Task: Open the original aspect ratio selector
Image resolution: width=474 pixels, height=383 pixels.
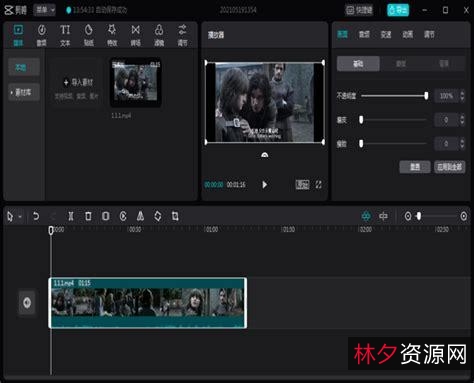Action: (x=302, y=185)
